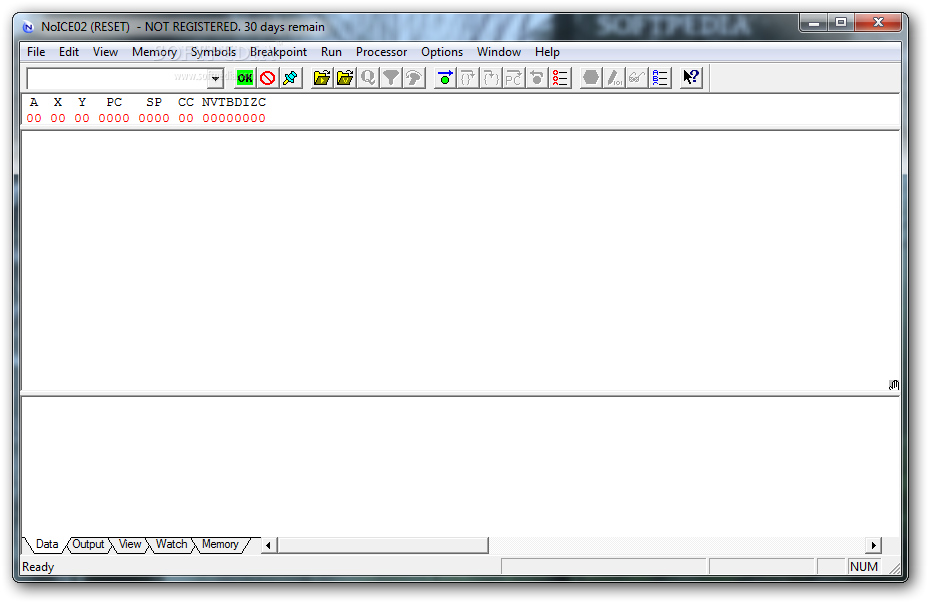Open the Processor menu
The image size is (929, 603).
coord(382,52)
